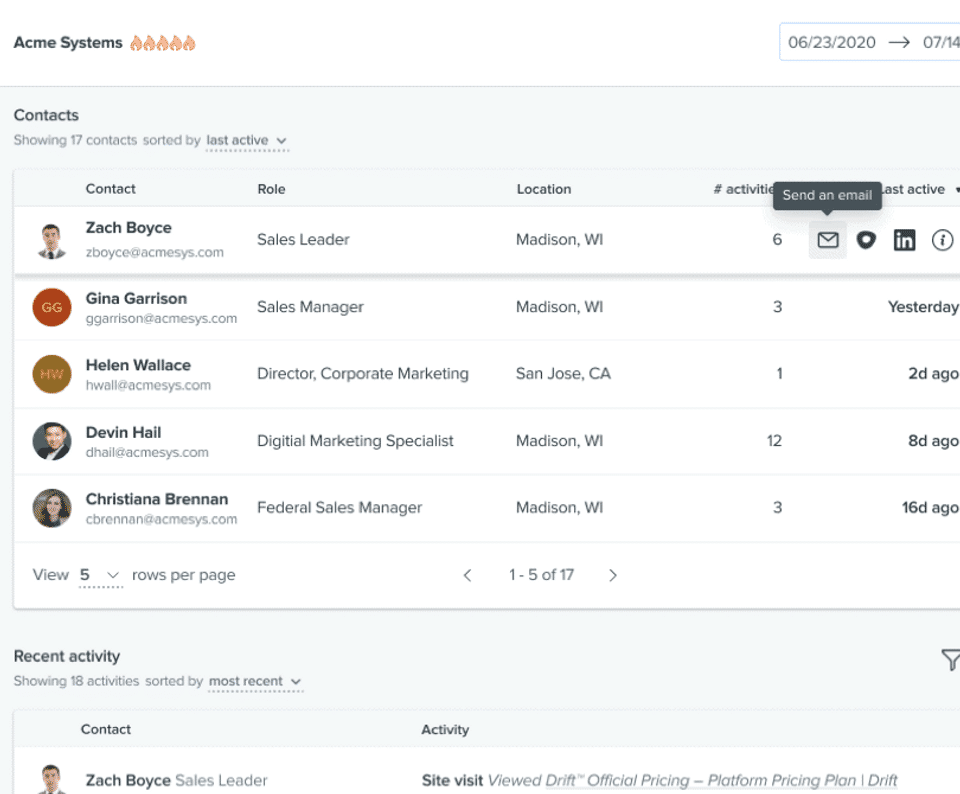Click the 06/23/2020 start date field
Image resolution: width=960 pixels, height=794 pixels.
[x=831, y=42]
